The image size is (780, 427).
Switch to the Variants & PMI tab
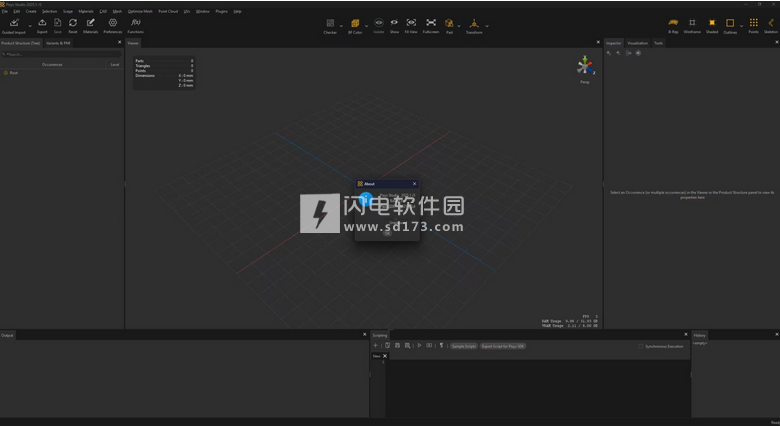pos(58,43)
